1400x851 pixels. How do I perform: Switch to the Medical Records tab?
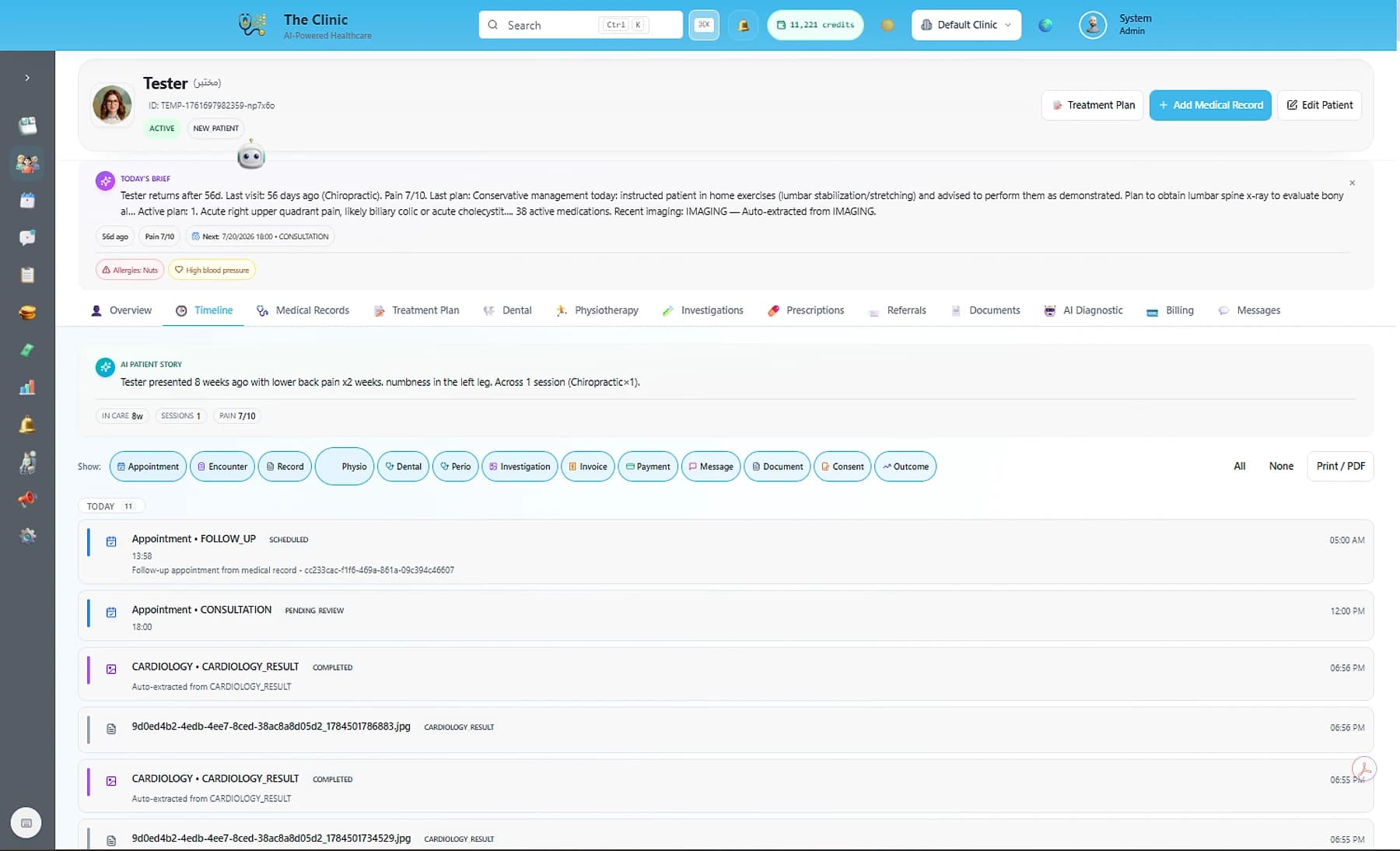303,310
